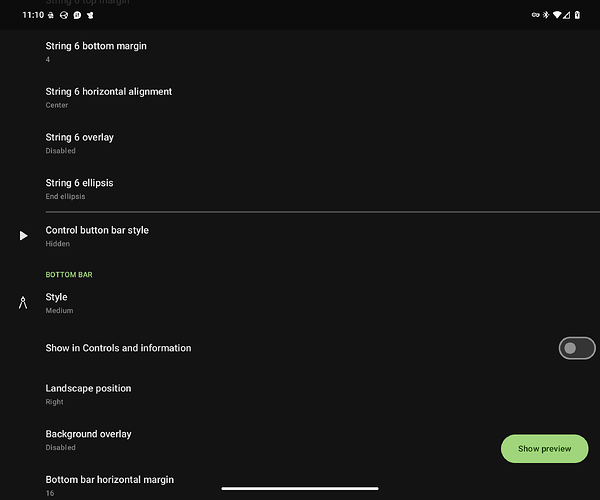
Task: Tap the battery icon in status bar
Action: tap(577, 15)
